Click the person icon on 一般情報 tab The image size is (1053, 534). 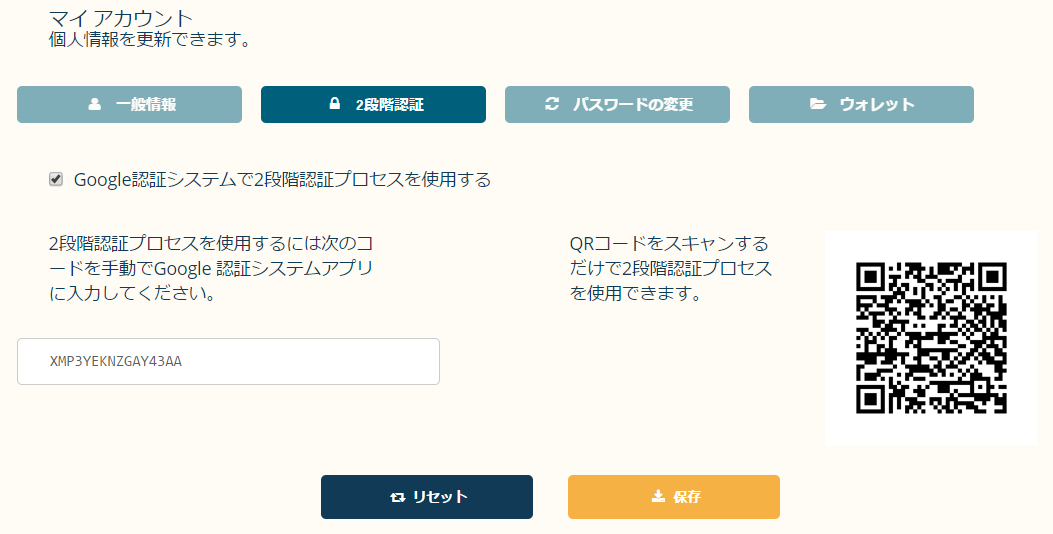point(95,104)
